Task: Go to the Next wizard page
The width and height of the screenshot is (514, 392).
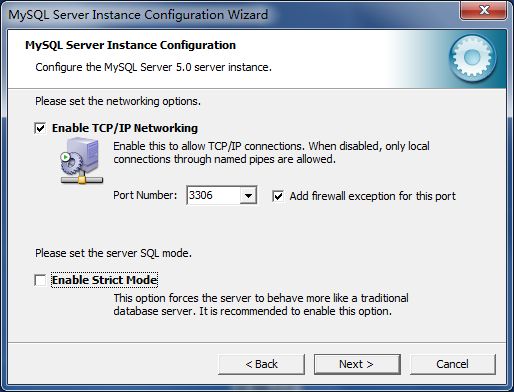Action: (x=357, y=364)
